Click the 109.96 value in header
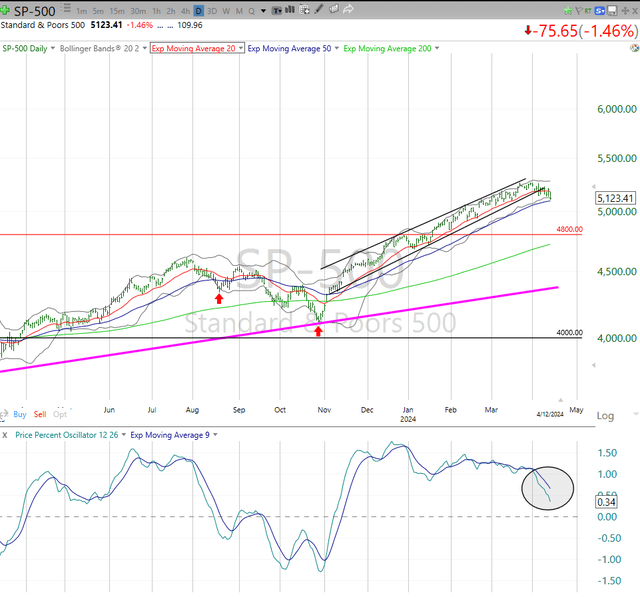This screenshot has height=597, width=640. [190, 25]
